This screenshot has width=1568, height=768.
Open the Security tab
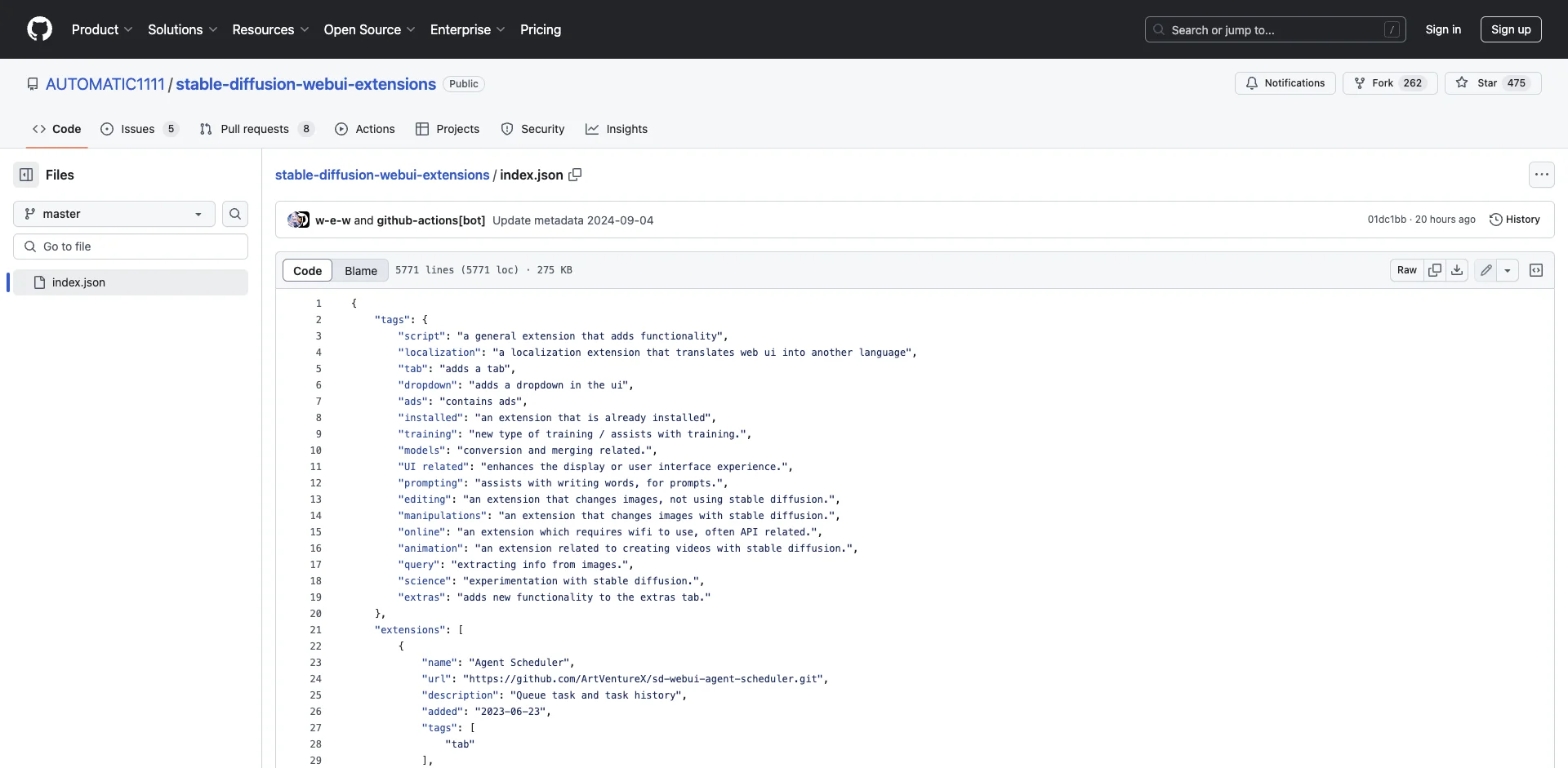[x=532, y=129]
